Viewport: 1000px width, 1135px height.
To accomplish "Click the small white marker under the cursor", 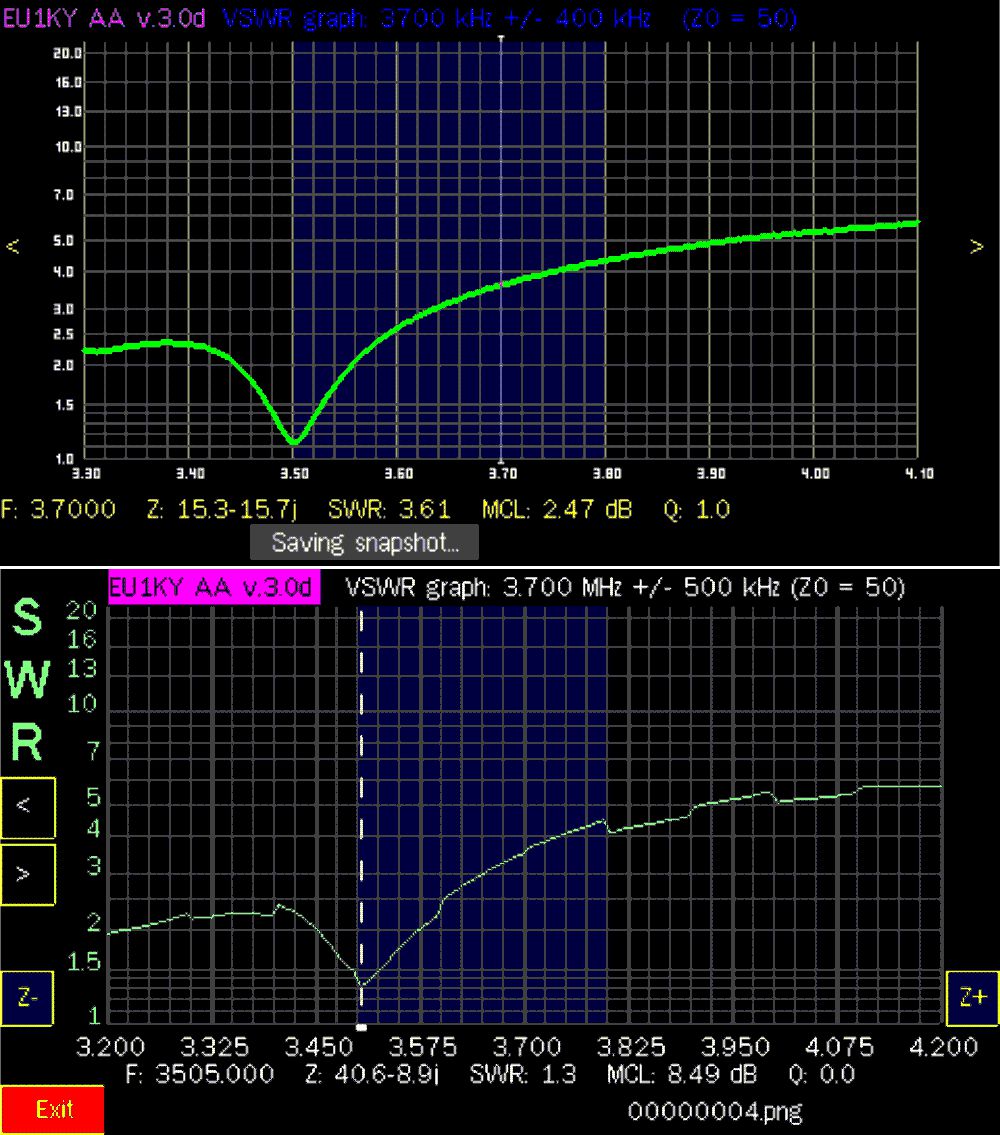I will pos(361,1026).
